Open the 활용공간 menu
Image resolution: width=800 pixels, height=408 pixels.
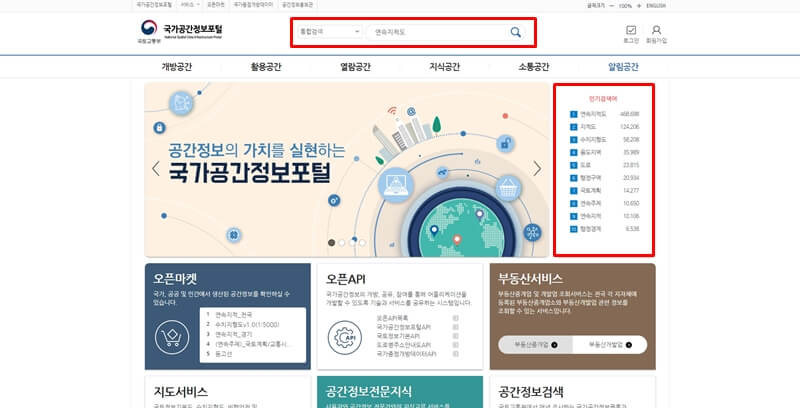point(266,67)
